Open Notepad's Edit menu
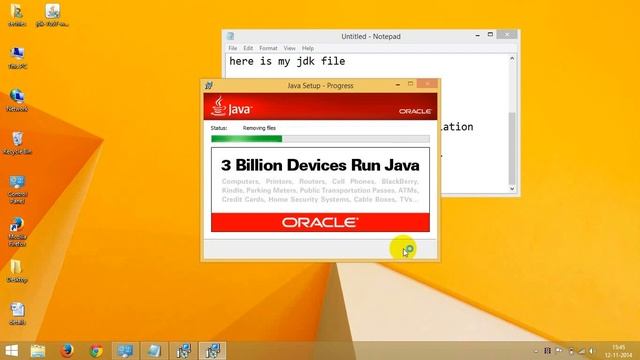Image resolution: width=640 pixels, height=360 pixels. 248,48
